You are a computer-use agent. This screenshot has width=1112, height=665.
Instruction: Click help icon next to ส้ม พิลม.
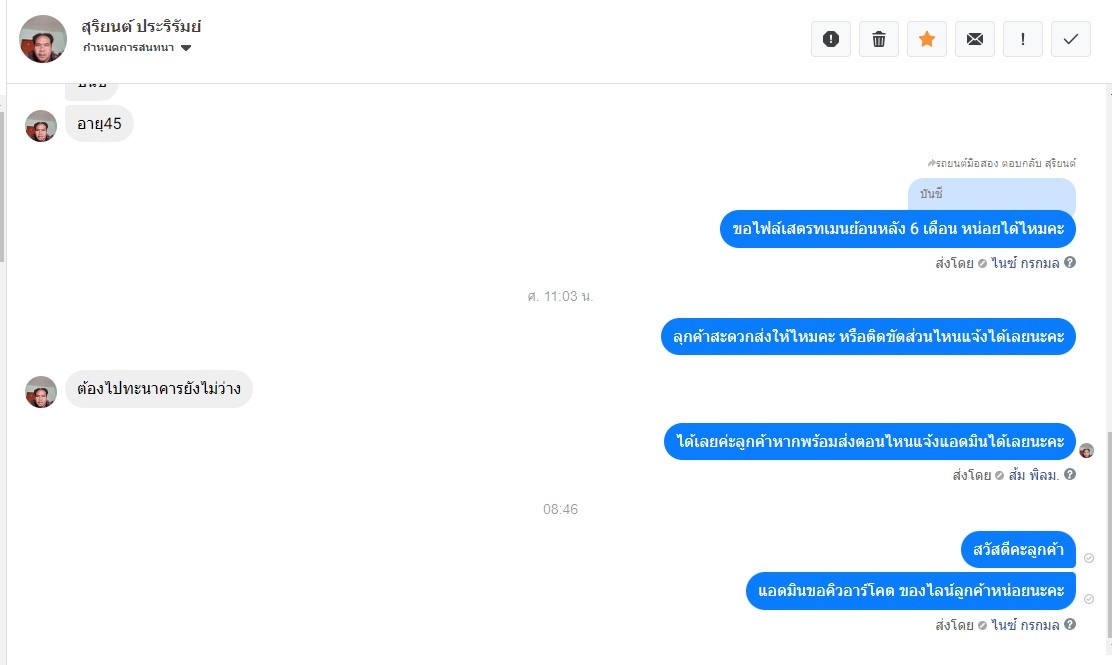(1070, 474)
